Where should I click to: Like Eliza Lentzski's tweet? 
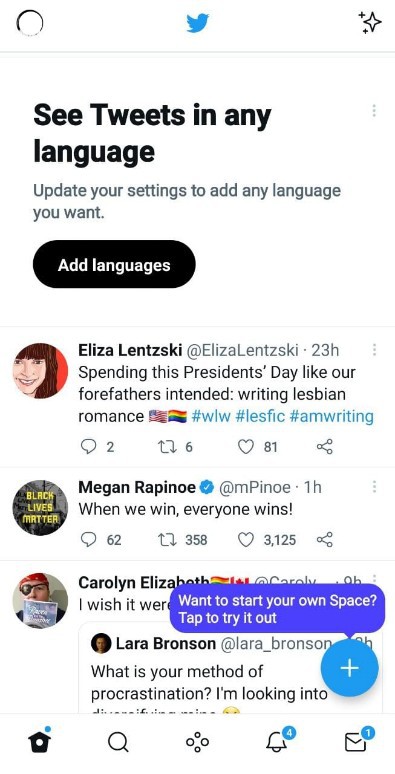[245, 447]
